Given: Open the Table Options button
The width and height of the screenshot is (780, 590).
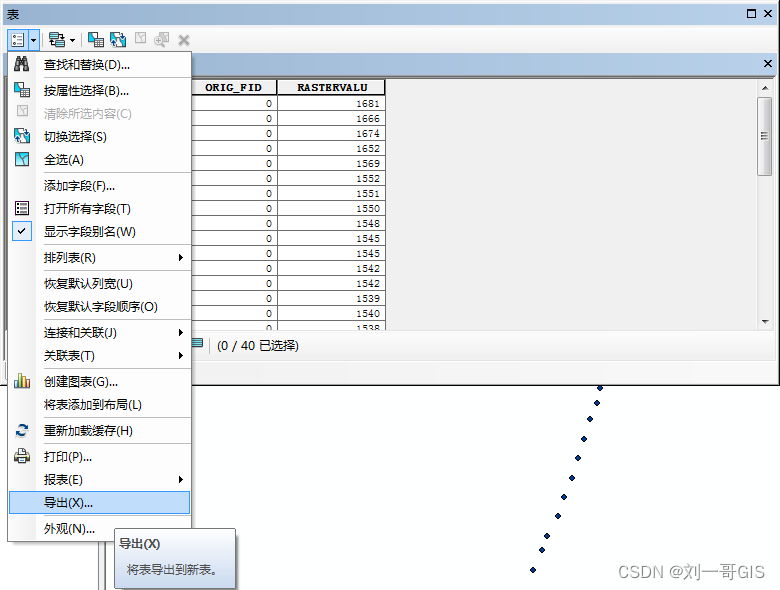Looking at the screenshot, I should (x=18, y=40).
